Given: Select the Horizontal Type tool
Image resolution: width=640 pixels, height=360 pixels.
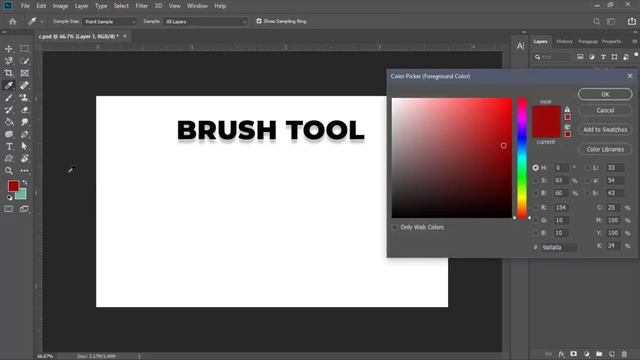Looking at the screenshot, I should point(9,146).
